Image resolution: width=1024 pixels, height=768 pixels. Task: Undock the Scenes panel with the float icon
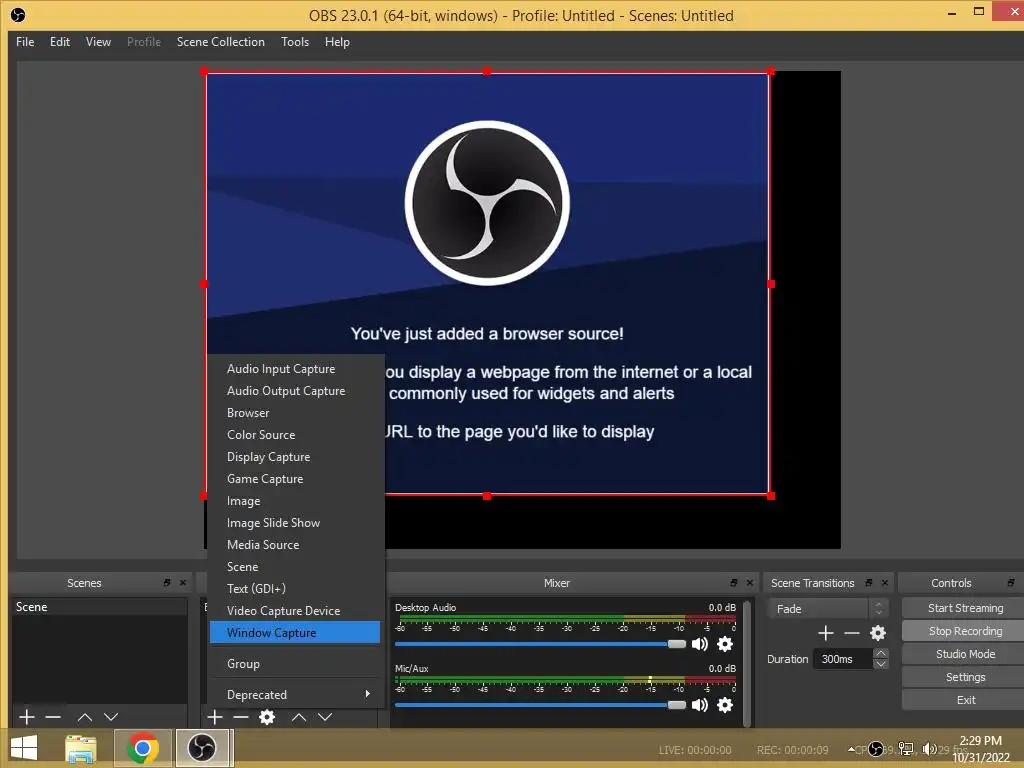[x=167, y=583]
